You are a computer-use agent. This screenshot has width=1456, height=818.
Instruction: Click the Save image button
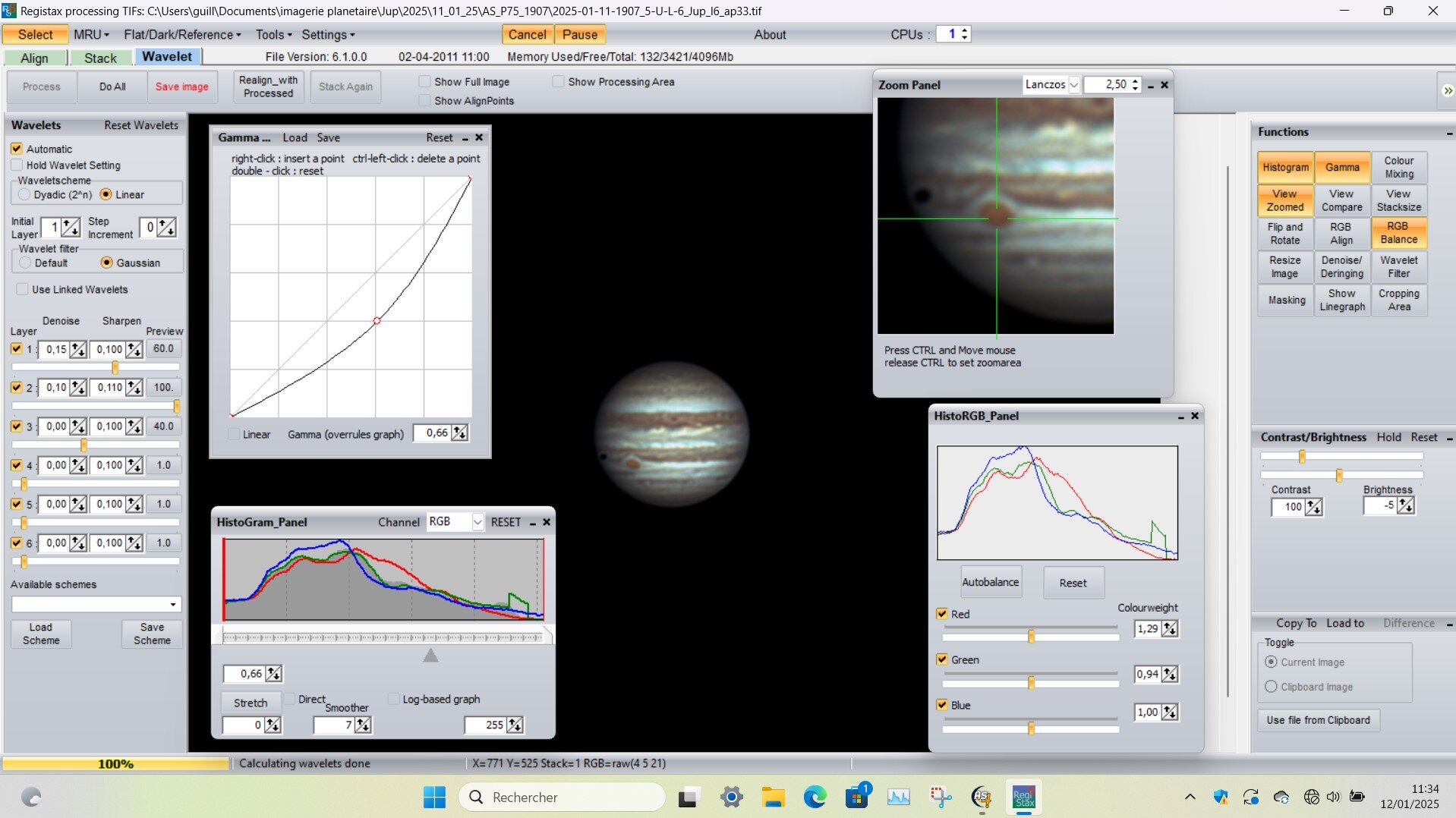(x=181, y=87)
